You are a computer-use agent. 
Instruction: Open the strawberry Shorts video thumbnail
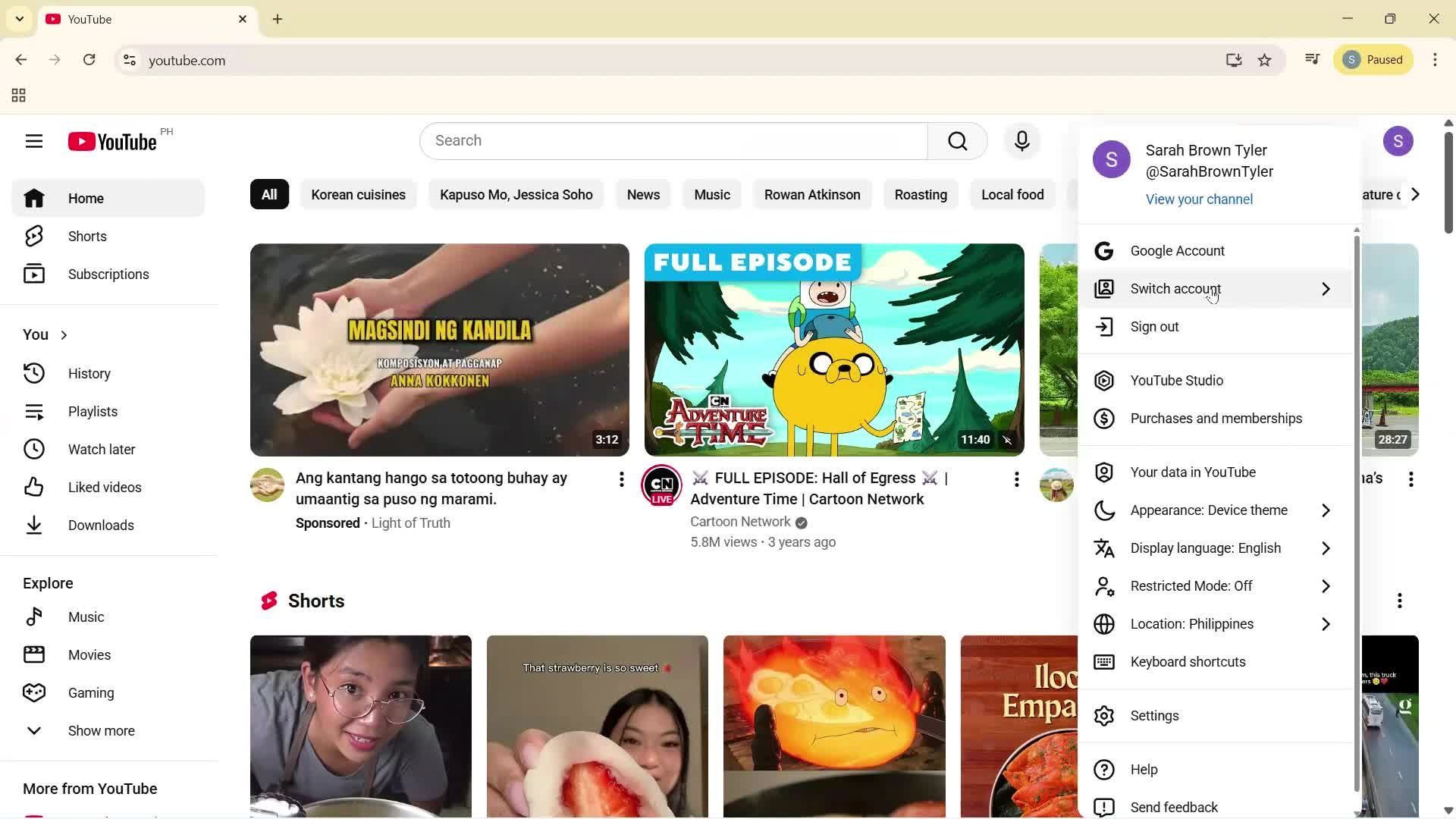pyautogui.click(x=597, y=726)
